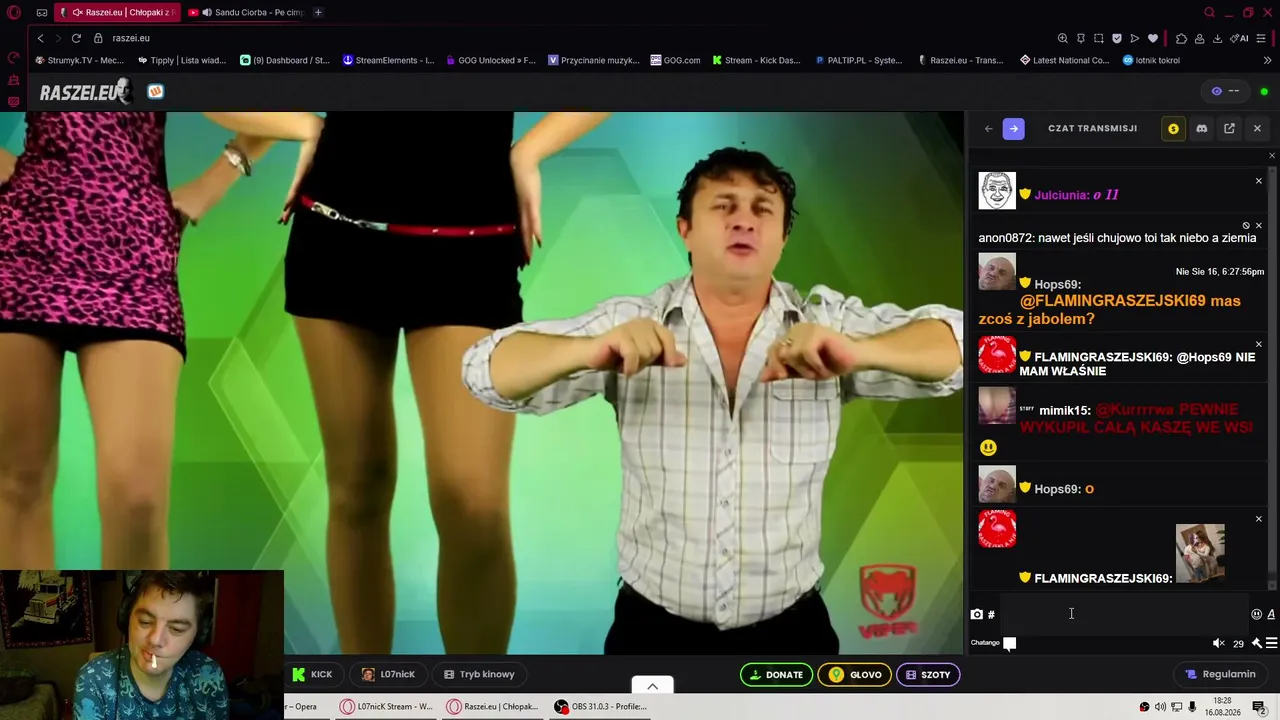Open the image thumbnail in FLAMINGRASZEJSKI69's message
This screenshot has width=1280, height=720.
pos(1200,553)
